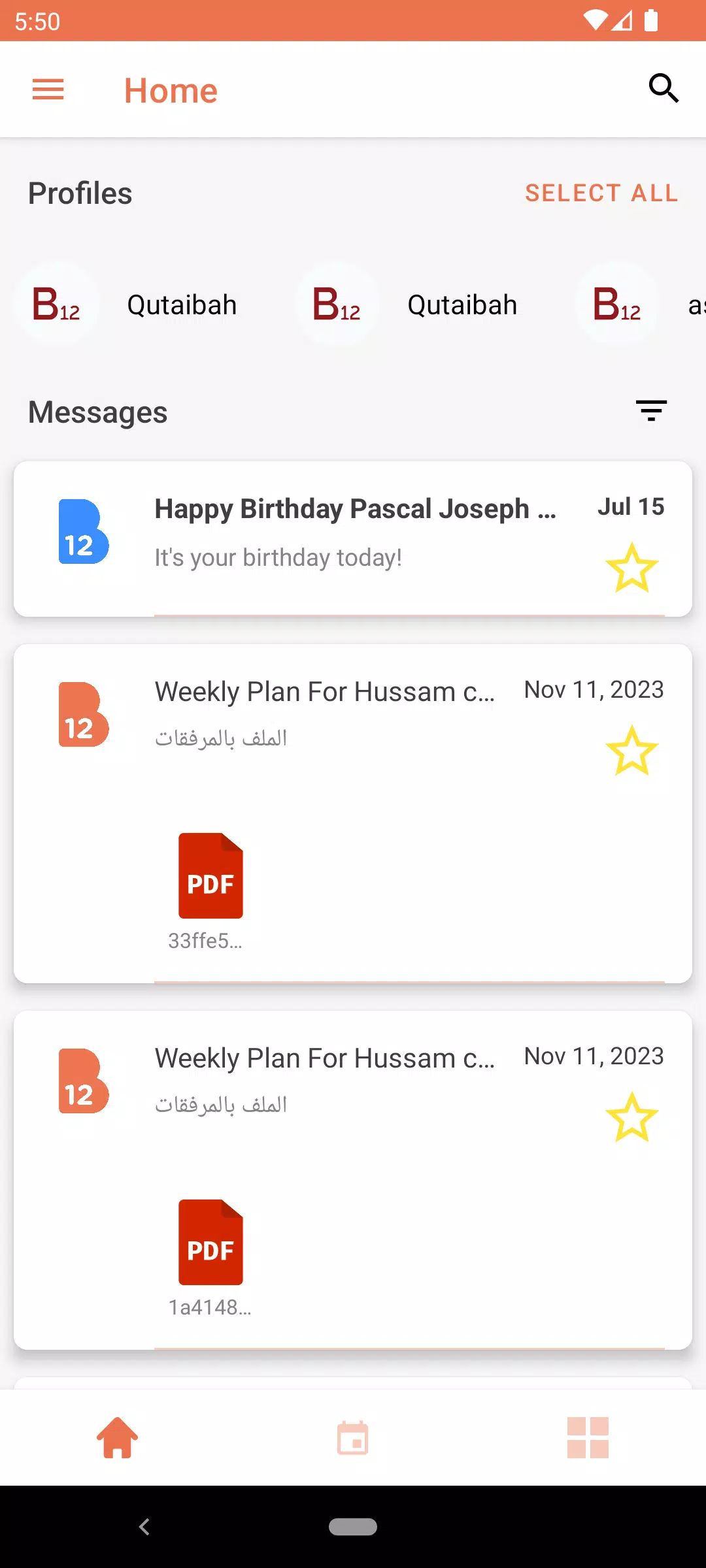Open the Messages filter icon
This screenshot has height=1568, width=706.
click(x=651, y=411)
